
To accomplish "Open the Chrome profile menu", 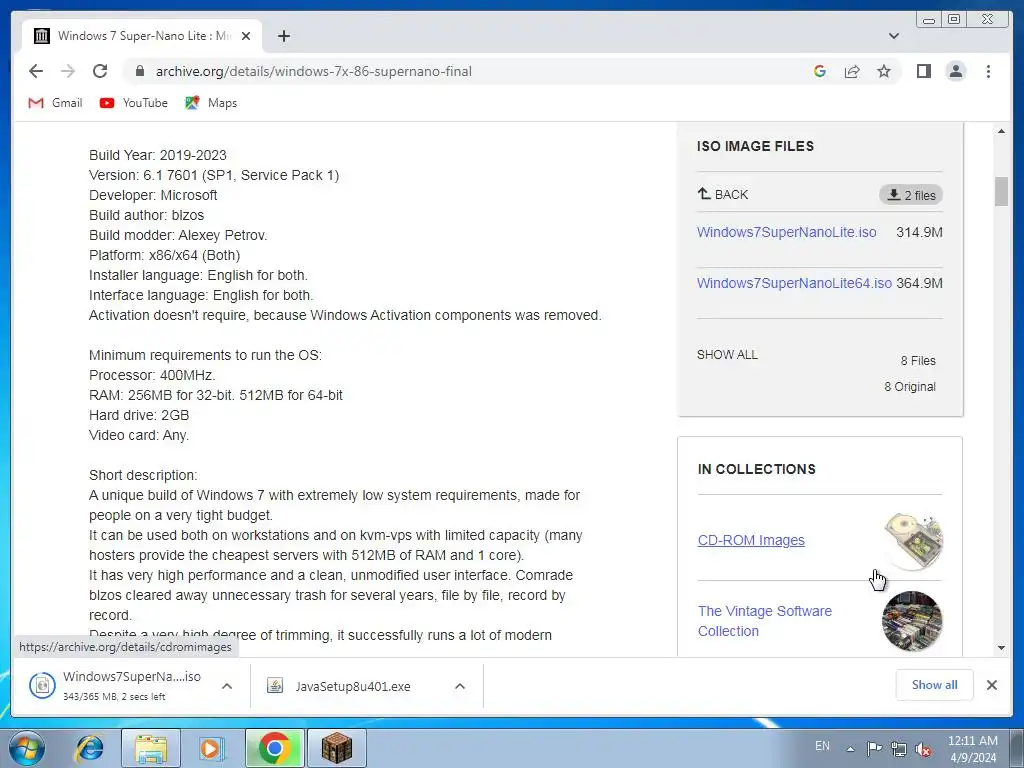I will 956,71.
